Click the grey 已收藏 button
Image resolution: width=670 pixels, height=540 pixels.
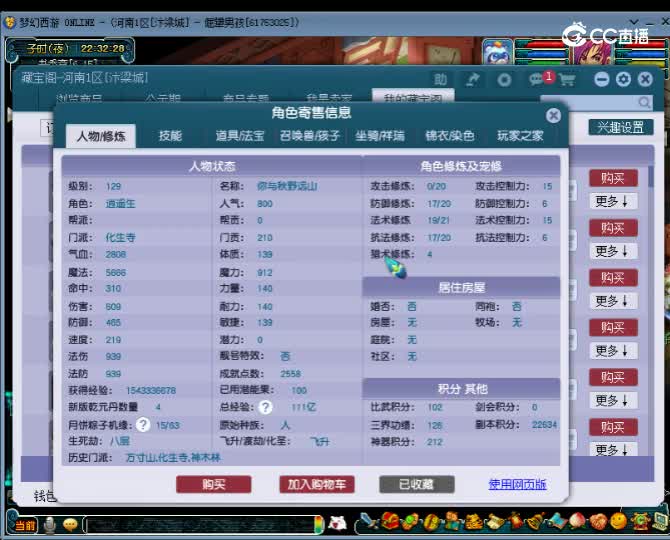pos(417,484)
